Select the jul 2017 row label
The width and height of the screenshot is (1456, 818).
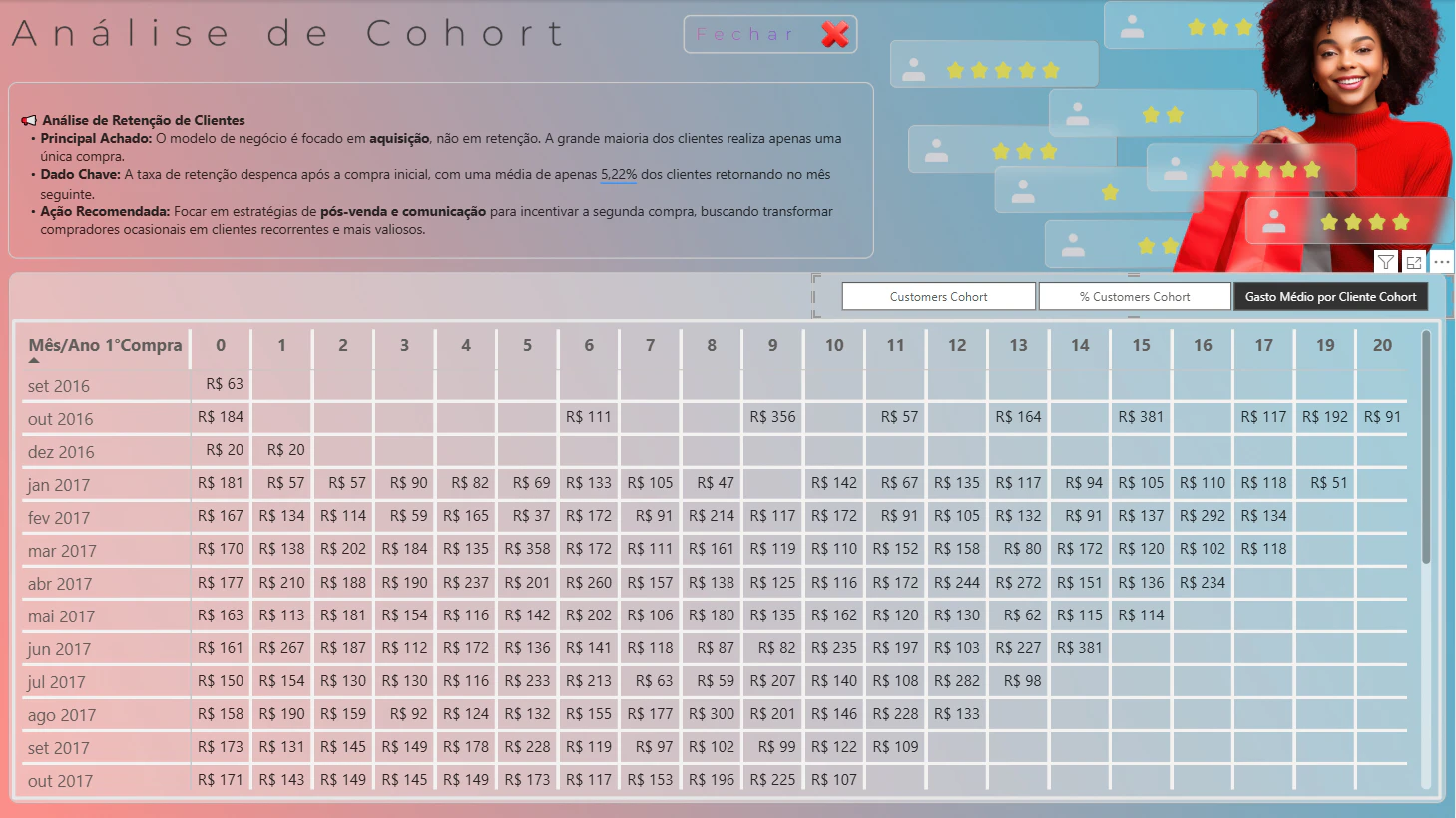(x=56, y=682)
